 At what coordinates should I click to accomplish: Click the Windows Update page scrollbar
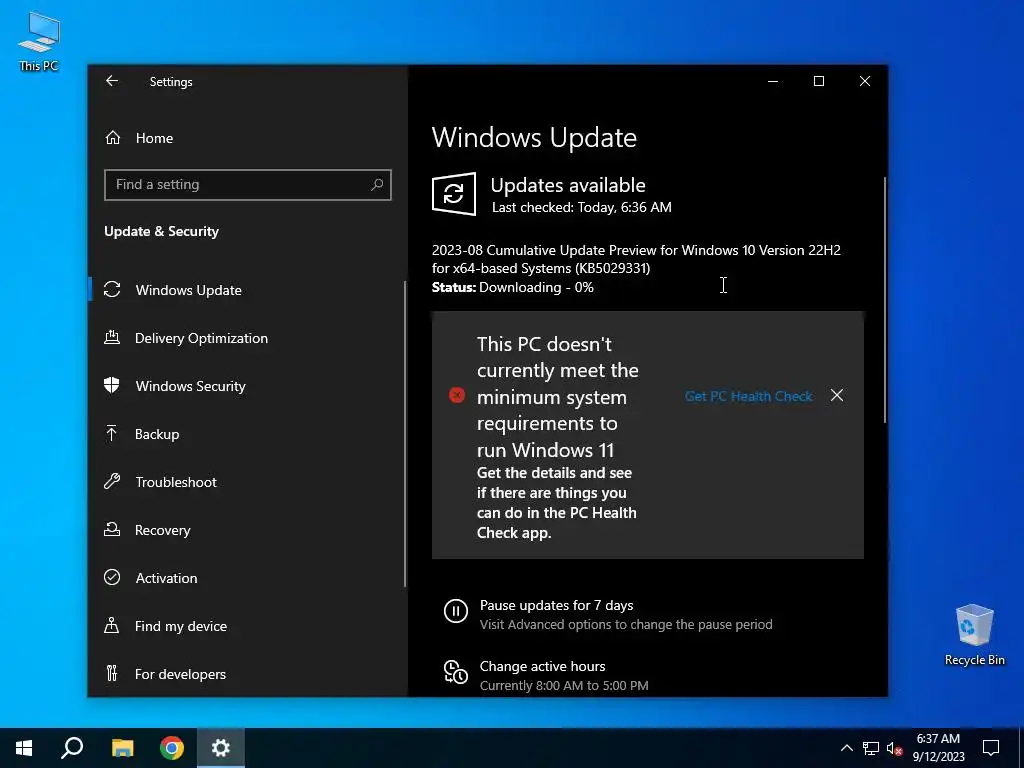click(x=885, y=300)
